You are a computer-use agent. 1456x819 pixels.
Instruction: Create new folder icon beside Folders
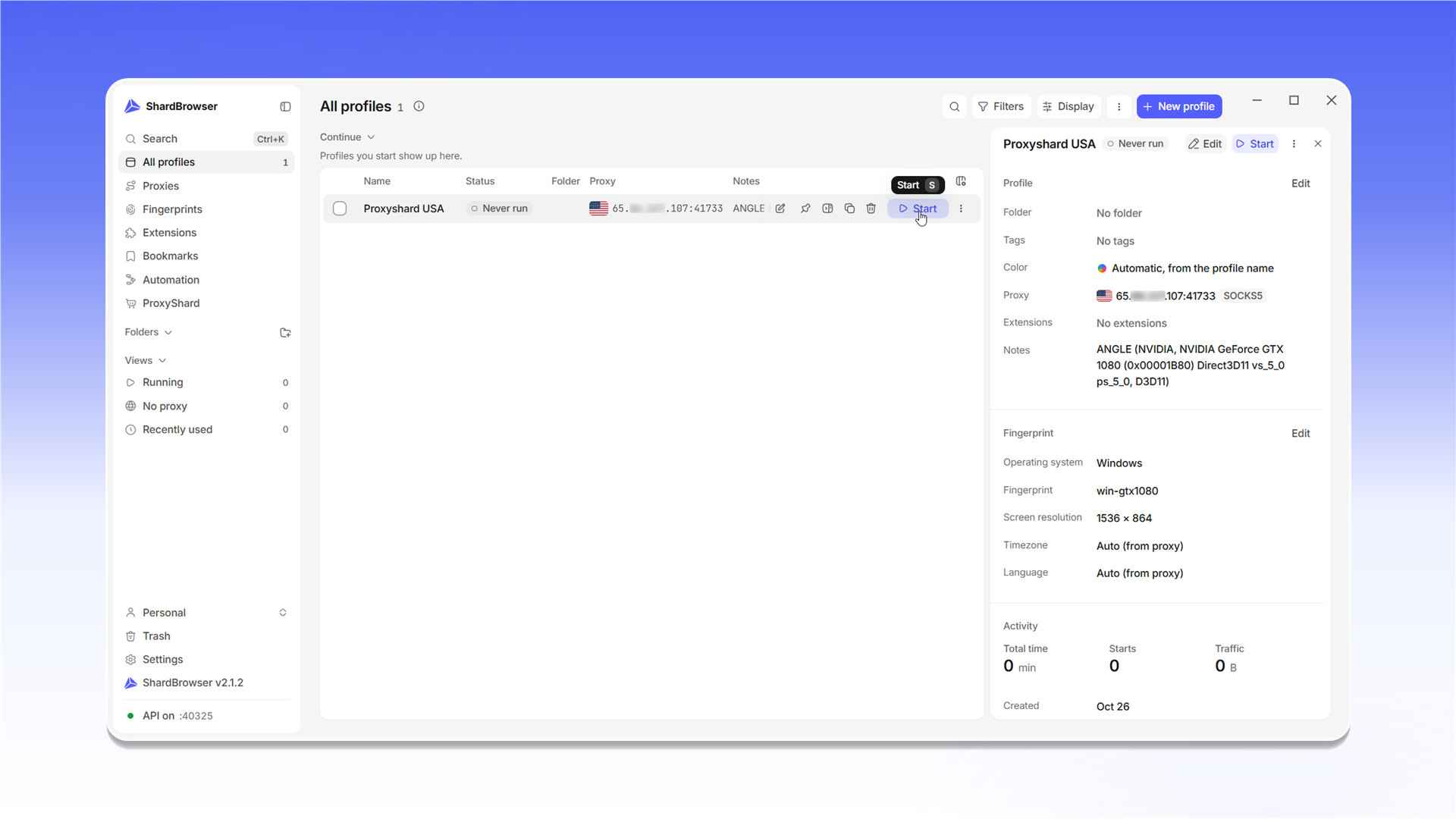coord(285,333)
